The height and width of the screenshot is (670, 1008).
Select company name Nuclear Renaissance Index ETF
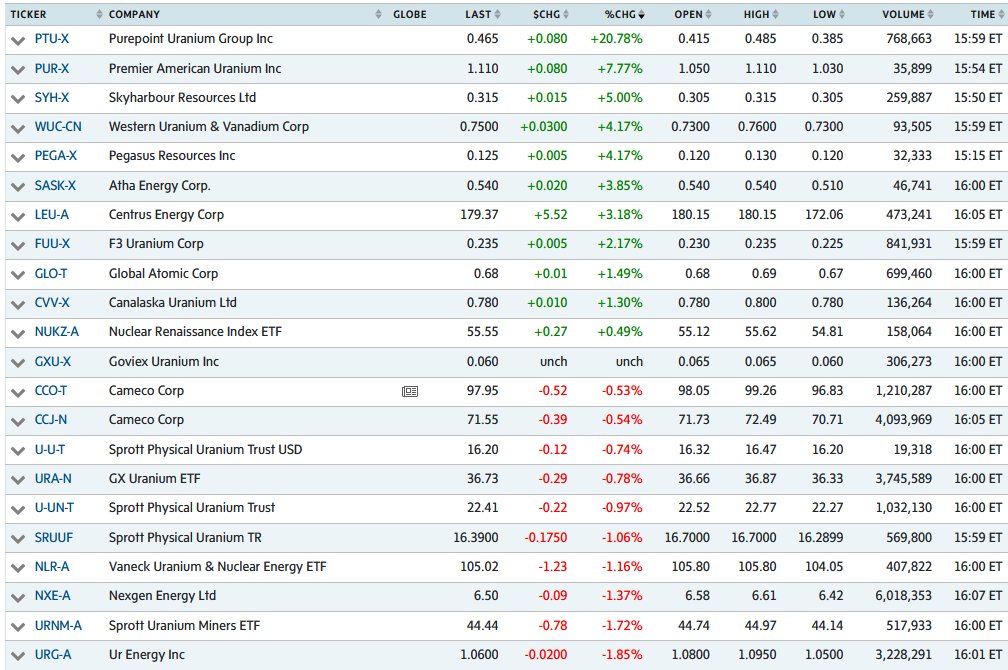(x=195, y=332)
